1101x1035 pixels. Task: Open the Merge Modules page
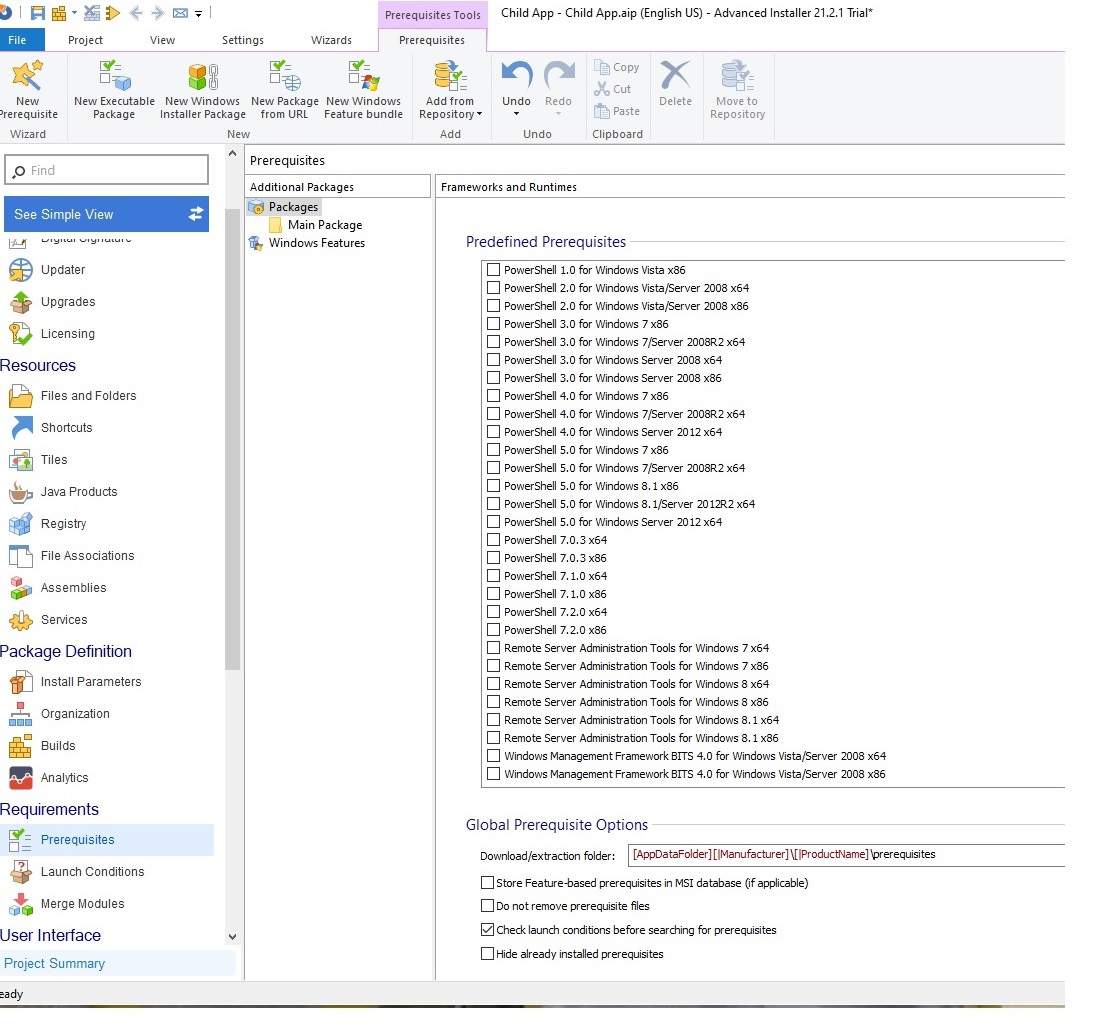(x=82, y=904)
